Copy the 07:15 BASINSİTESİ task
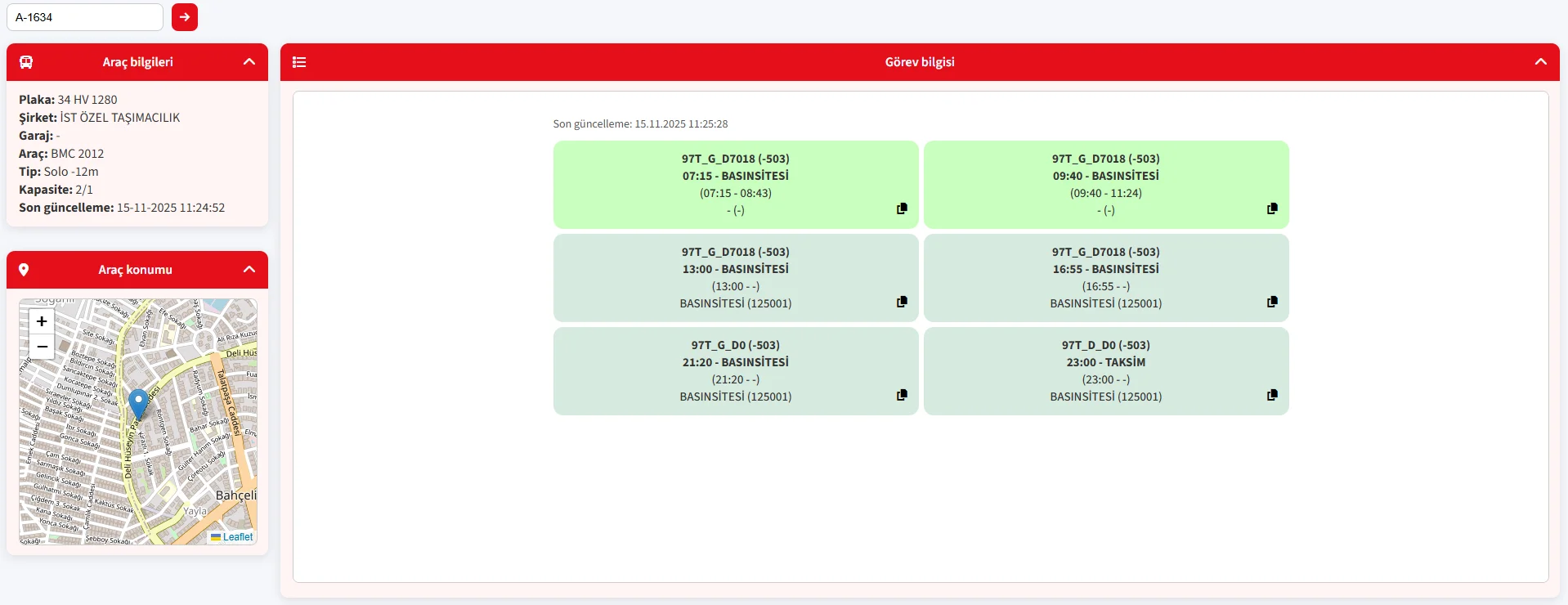 coord(902,208)
